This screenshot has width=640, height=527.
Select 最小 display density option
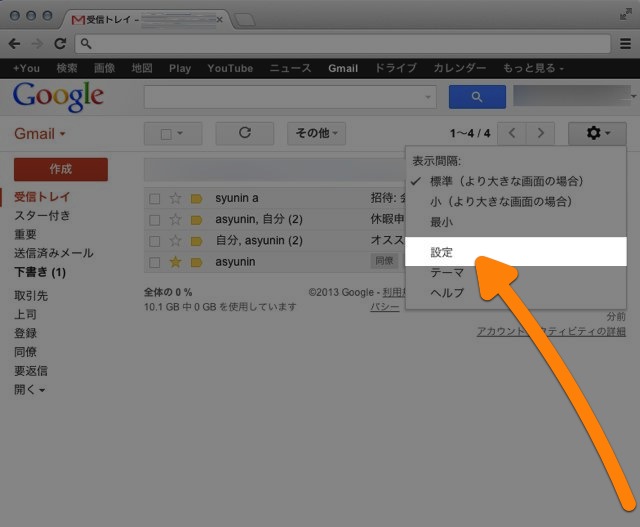516,222
